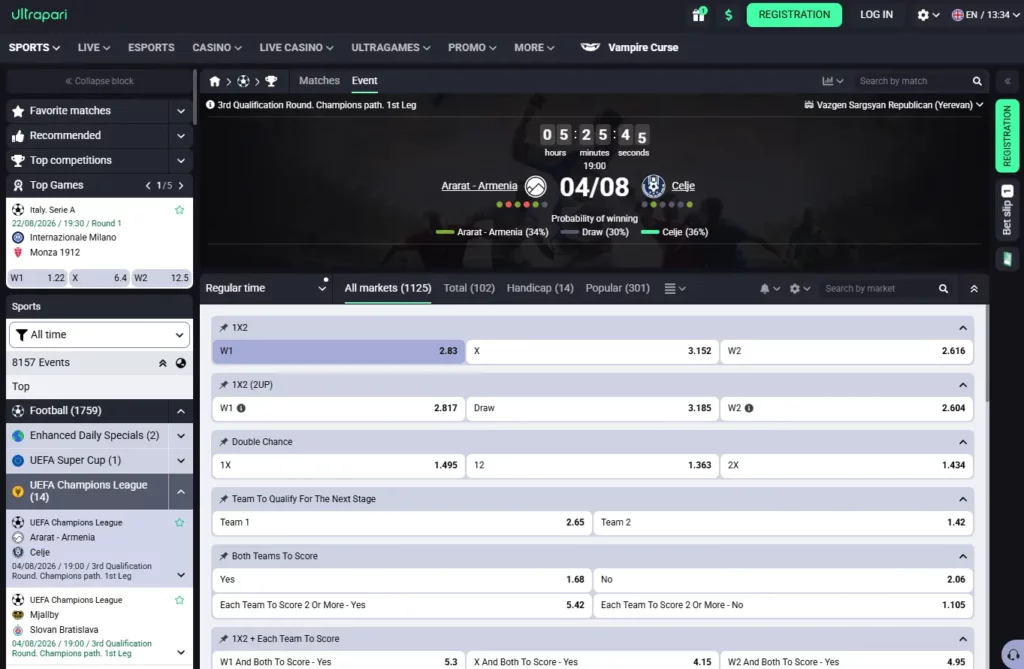The image size is (1024, 669).
Task: Click in the Search by match field
Action: click(913, 81)
